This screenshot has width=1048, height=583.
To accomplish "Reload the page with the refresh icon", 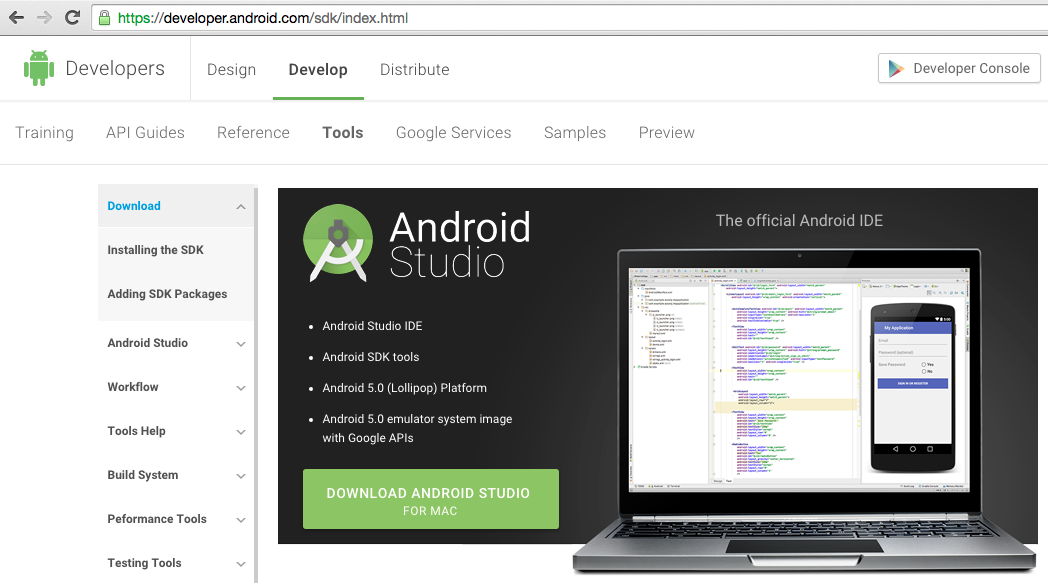I will (x=72, y=17).
